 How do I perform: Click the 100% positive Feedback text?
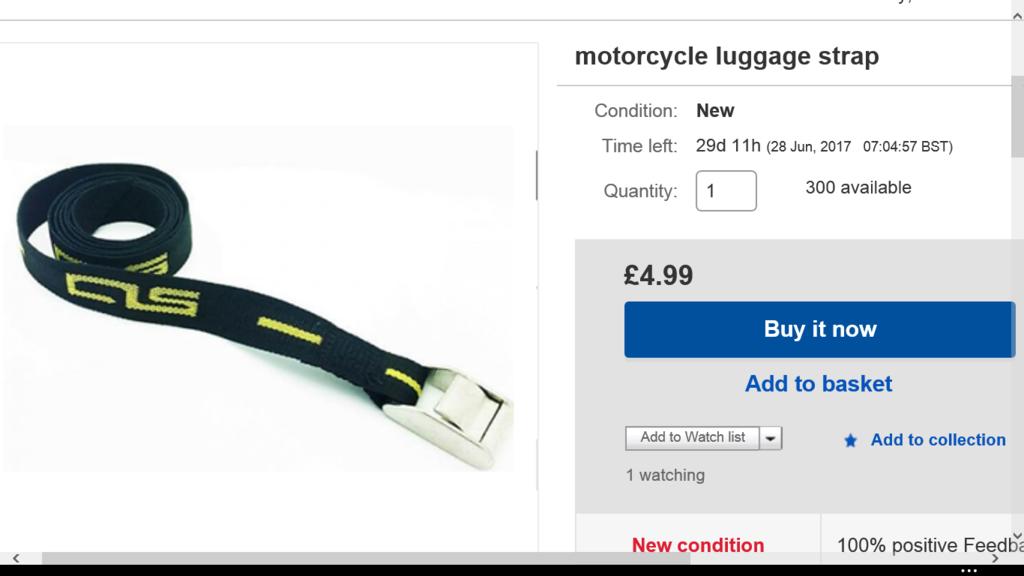pyautogui.click(x=930, y=545)
